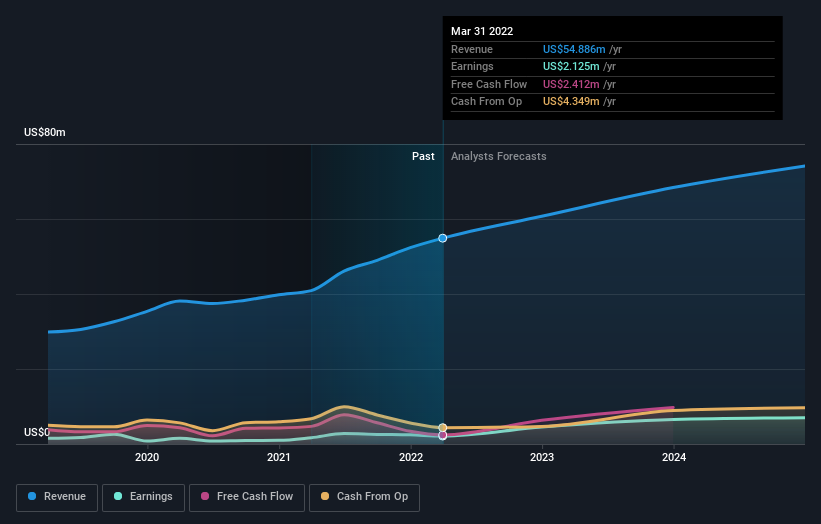Click the Past section label
The width and height of the screenshot is (821, 524).
(423, 157)
